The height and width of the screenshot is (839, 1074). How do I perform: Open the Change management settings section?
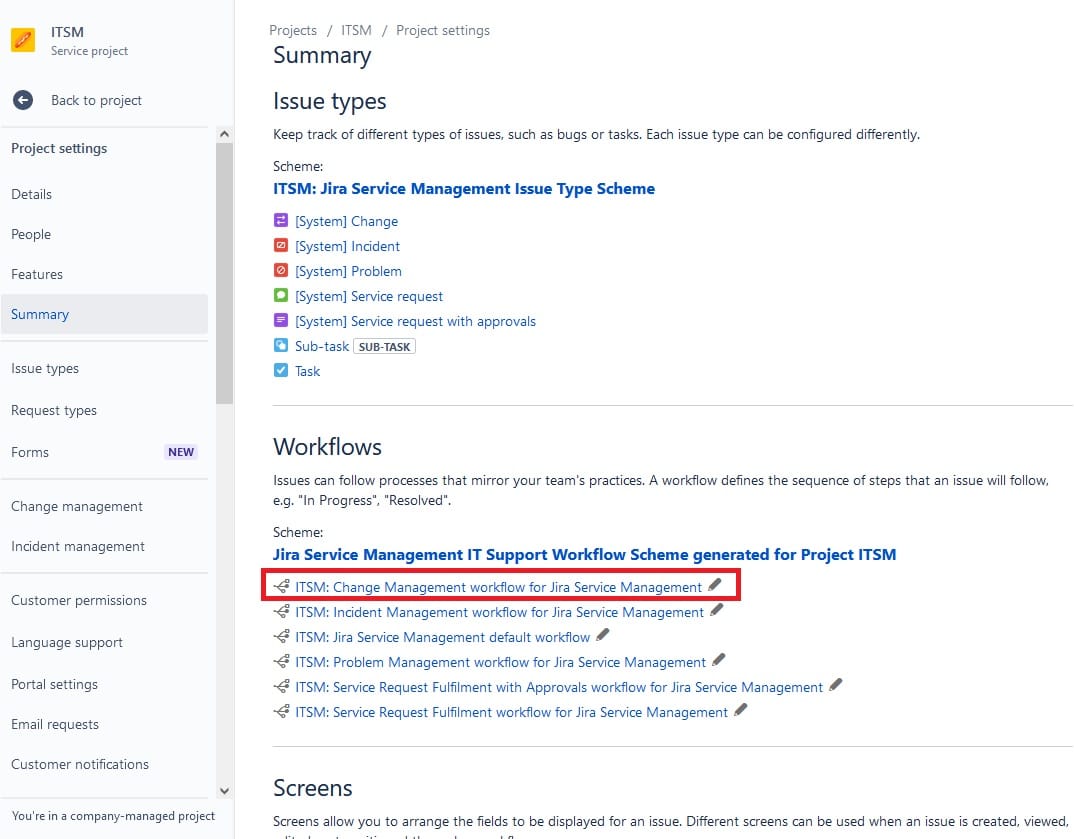[76, 506]
